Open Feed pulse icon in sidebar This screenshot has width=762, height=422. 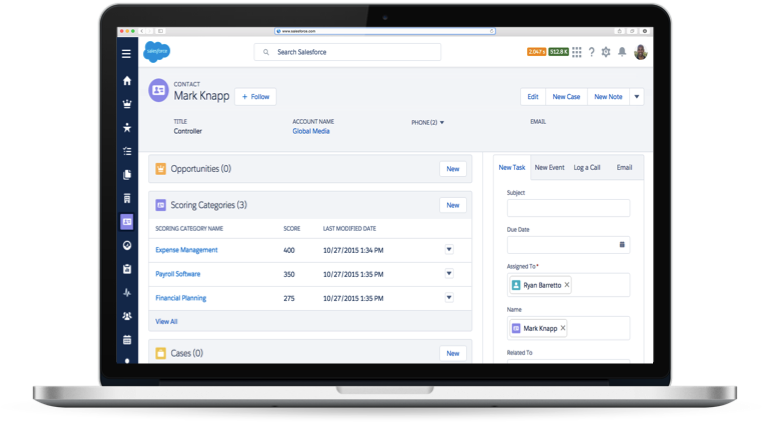[x=127, y=293]
